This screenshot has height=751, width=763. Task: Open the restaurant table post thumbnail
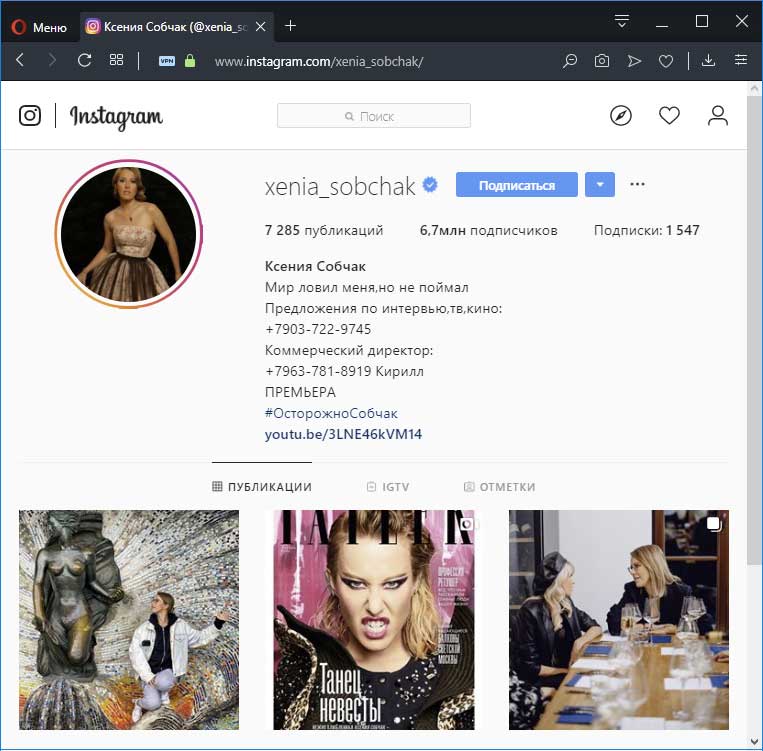coord(618,620)
